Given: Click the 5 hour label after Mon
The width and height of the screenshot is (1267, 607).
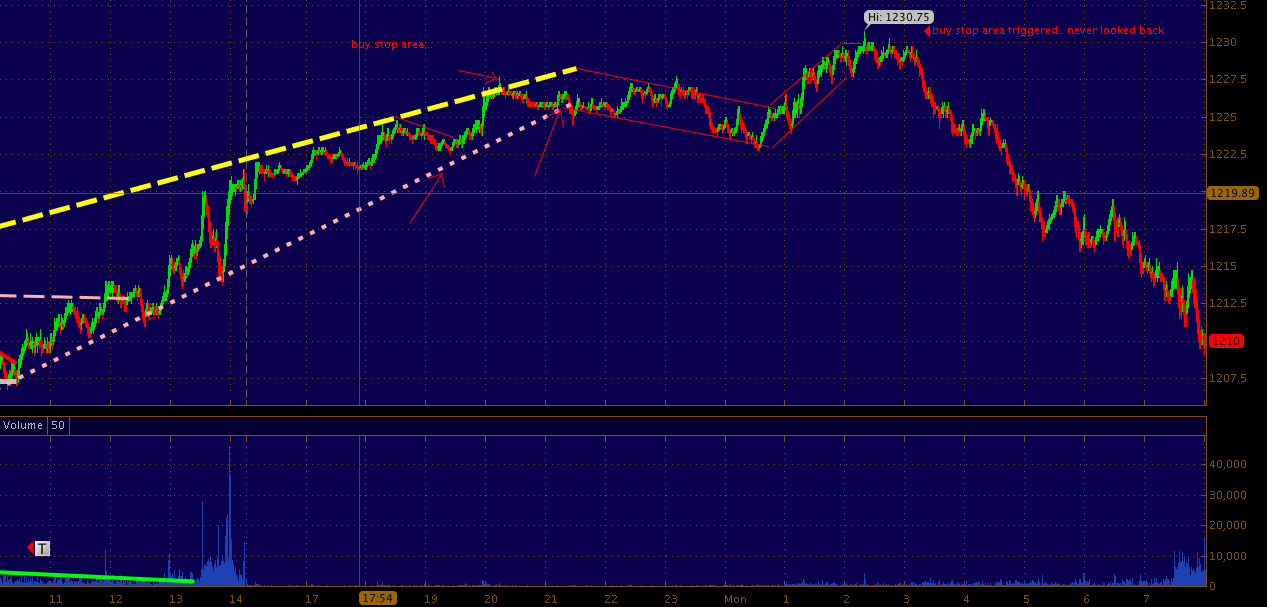Looking at the screenshot, I should click(1026, 599).
